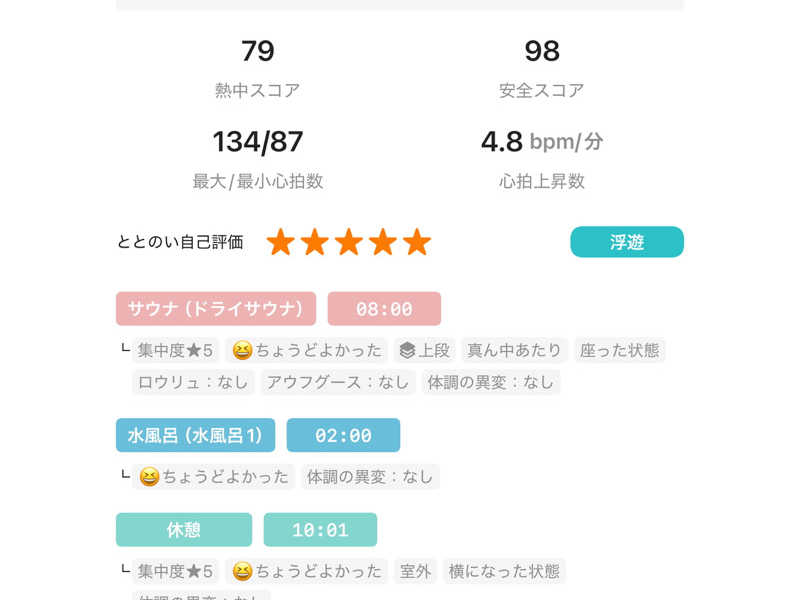This screenshot has height=600, width=800.
Task: Click the rest ちょうどよかった emoji tag
Action: (x=307, y=571)
